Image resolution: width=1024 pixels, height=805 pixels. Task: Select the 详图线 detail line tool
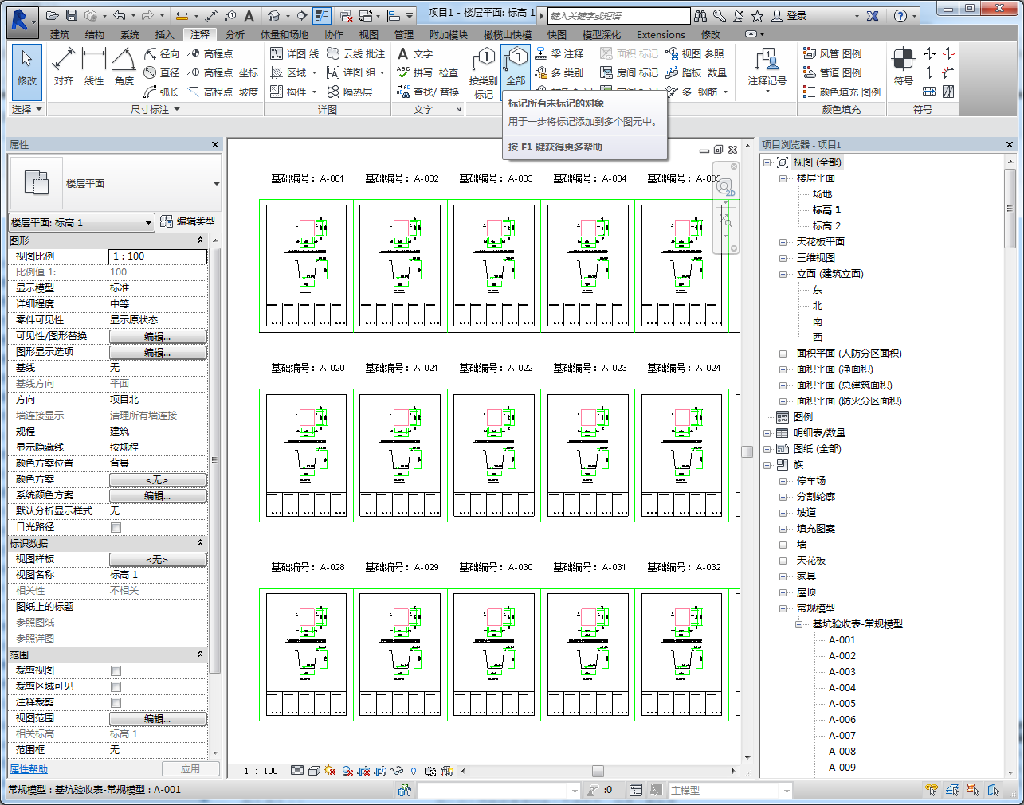click(295, 54)
